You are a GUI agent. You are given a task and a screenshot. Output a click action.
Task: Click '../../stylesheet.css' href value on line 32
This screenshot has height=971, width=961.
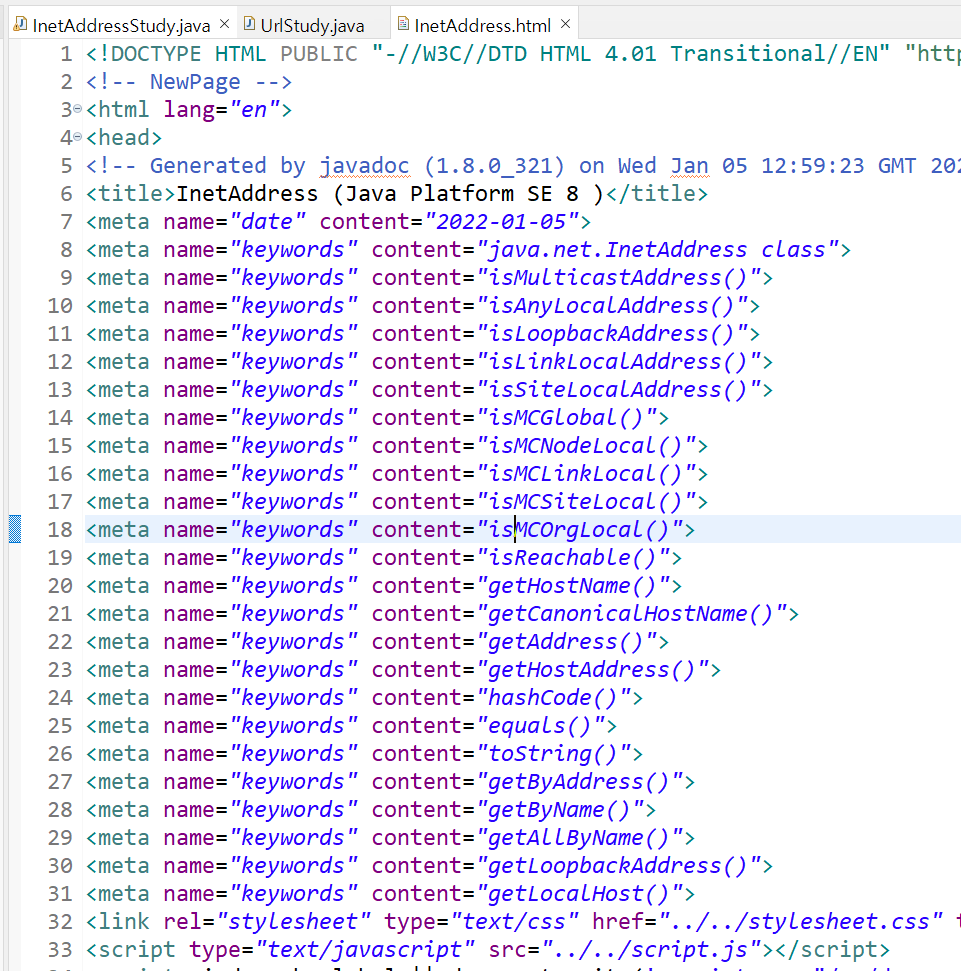pyautogui.click(x=800, y=921)
